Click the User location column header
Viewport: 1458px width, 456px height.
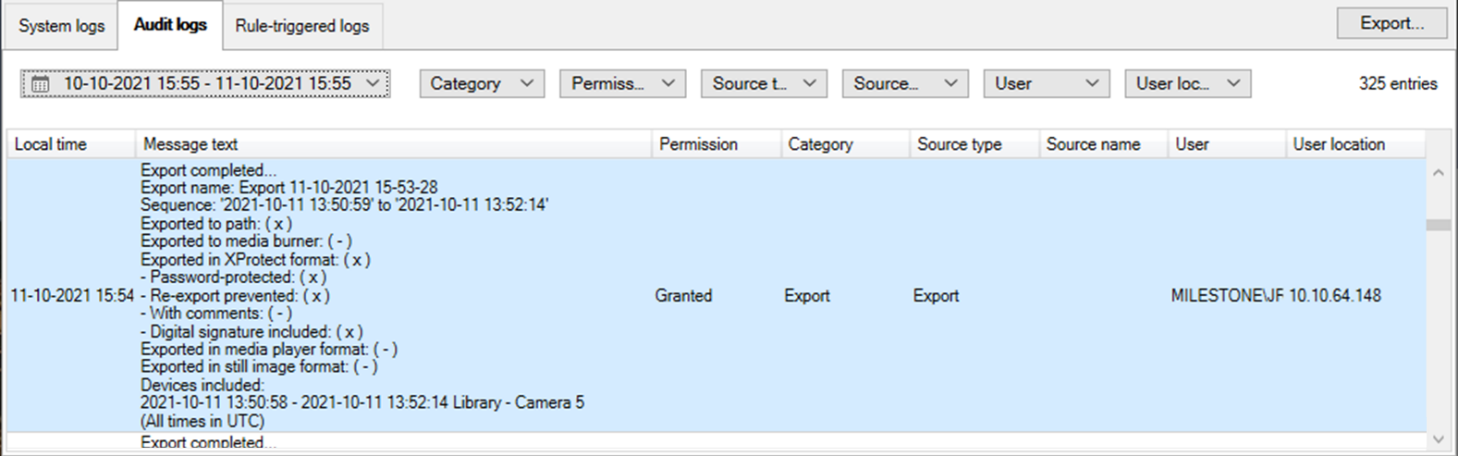tap(1355, 144)
